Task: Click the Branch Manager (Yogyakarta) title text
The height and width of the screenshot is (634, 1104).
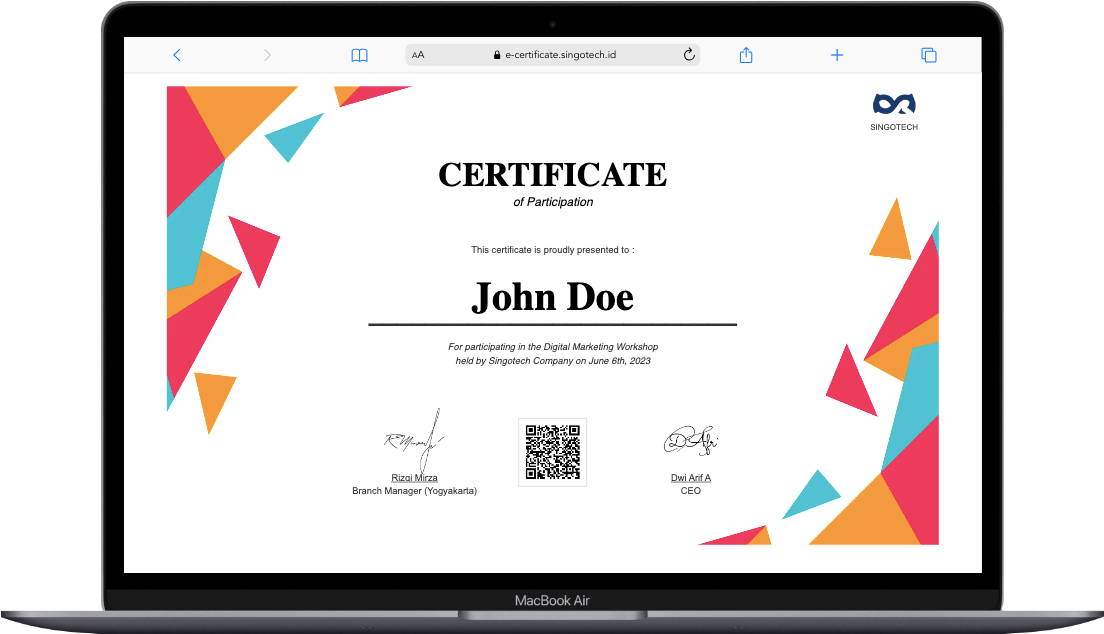Action: tap(414, 491)
